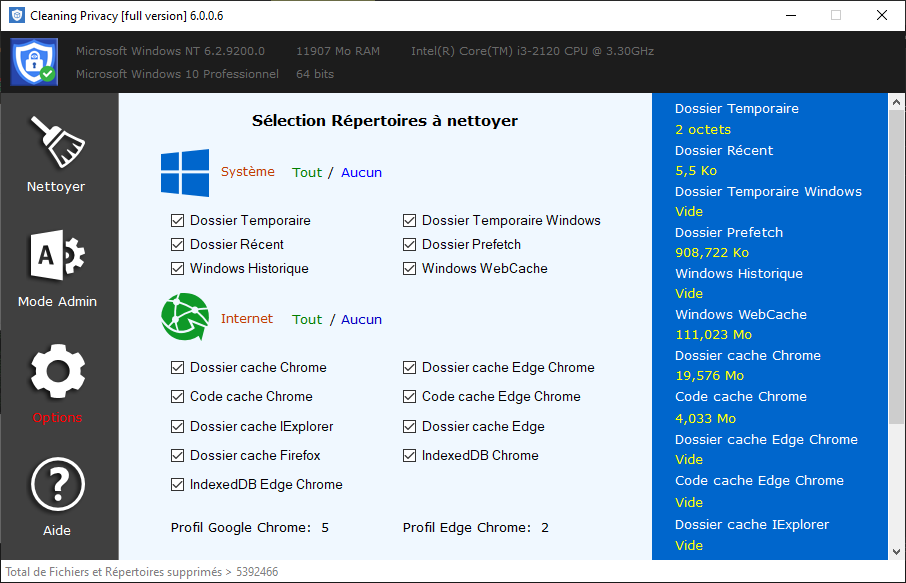
Task: Click '5,5 Ko' value in results
Action: click(x=696, y=170)
